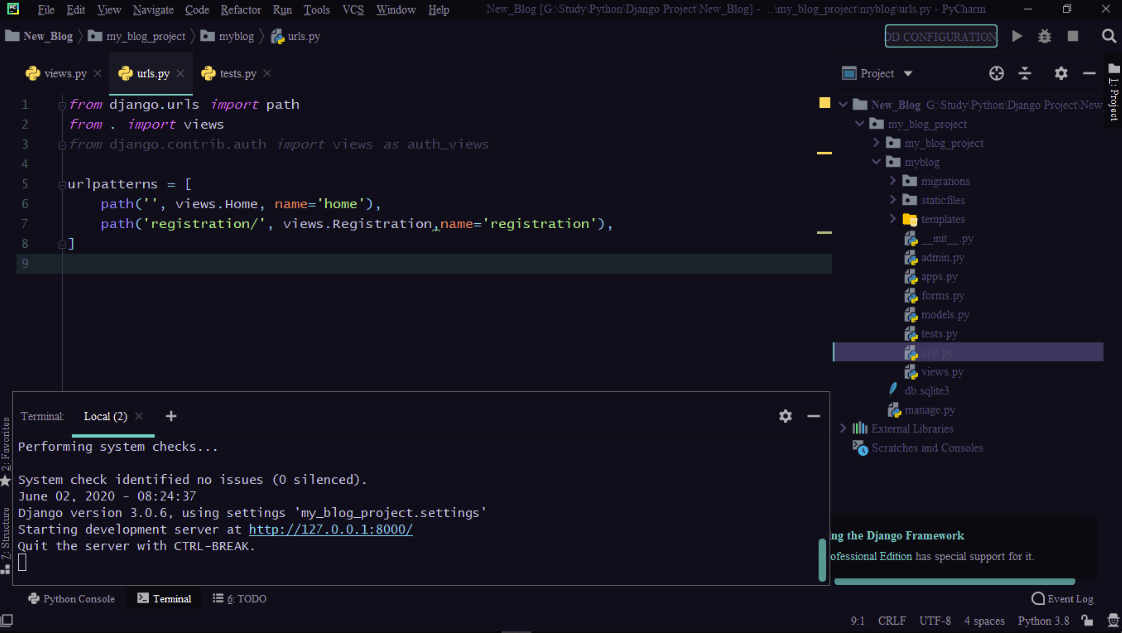Click the yellow inspection indicator square
Image resolution: width=1122 pixels, height=633 pixels.
tap(824, 103)
